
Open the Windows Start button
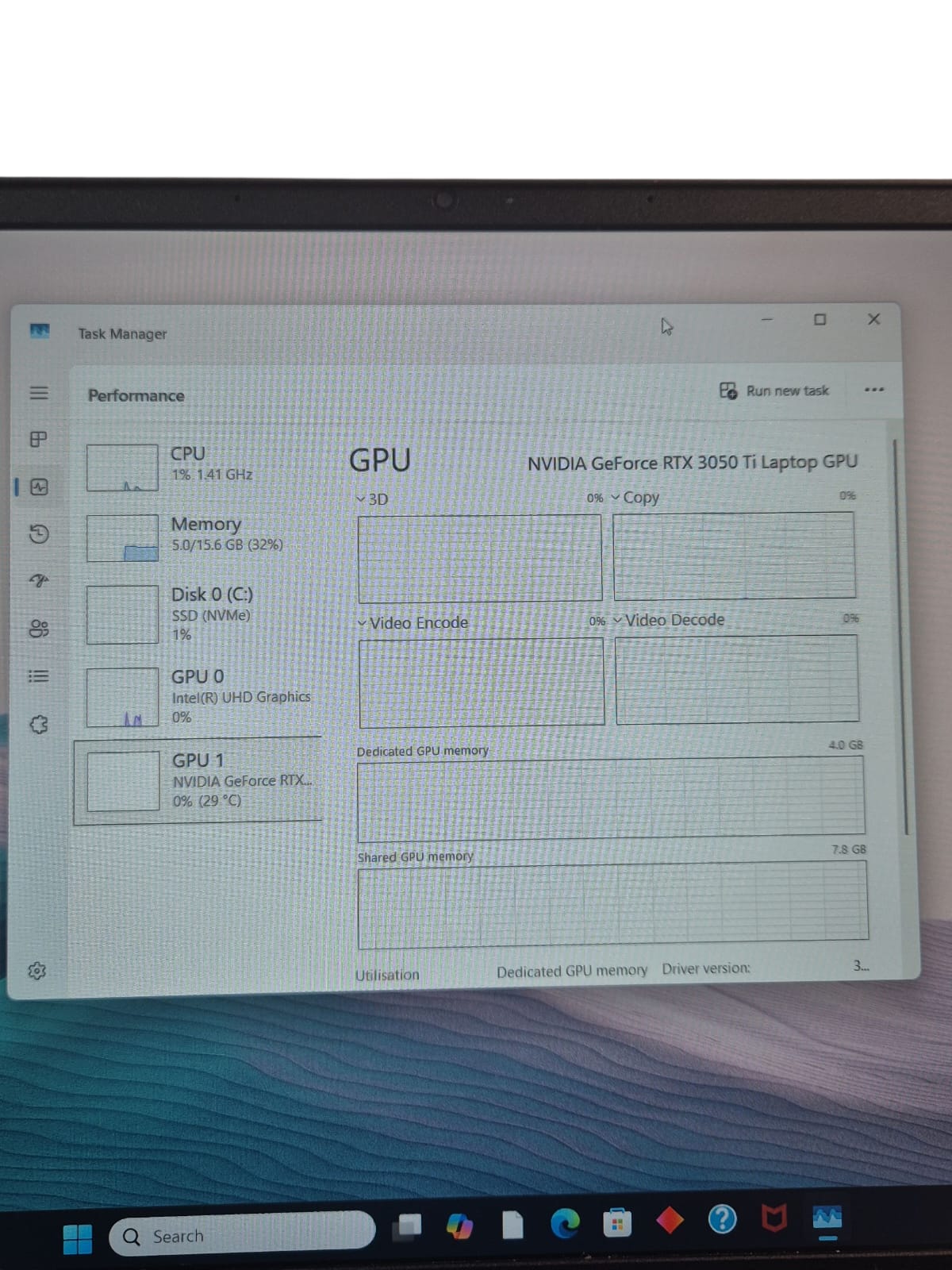pyautogui.click(x=78, y=1238)
